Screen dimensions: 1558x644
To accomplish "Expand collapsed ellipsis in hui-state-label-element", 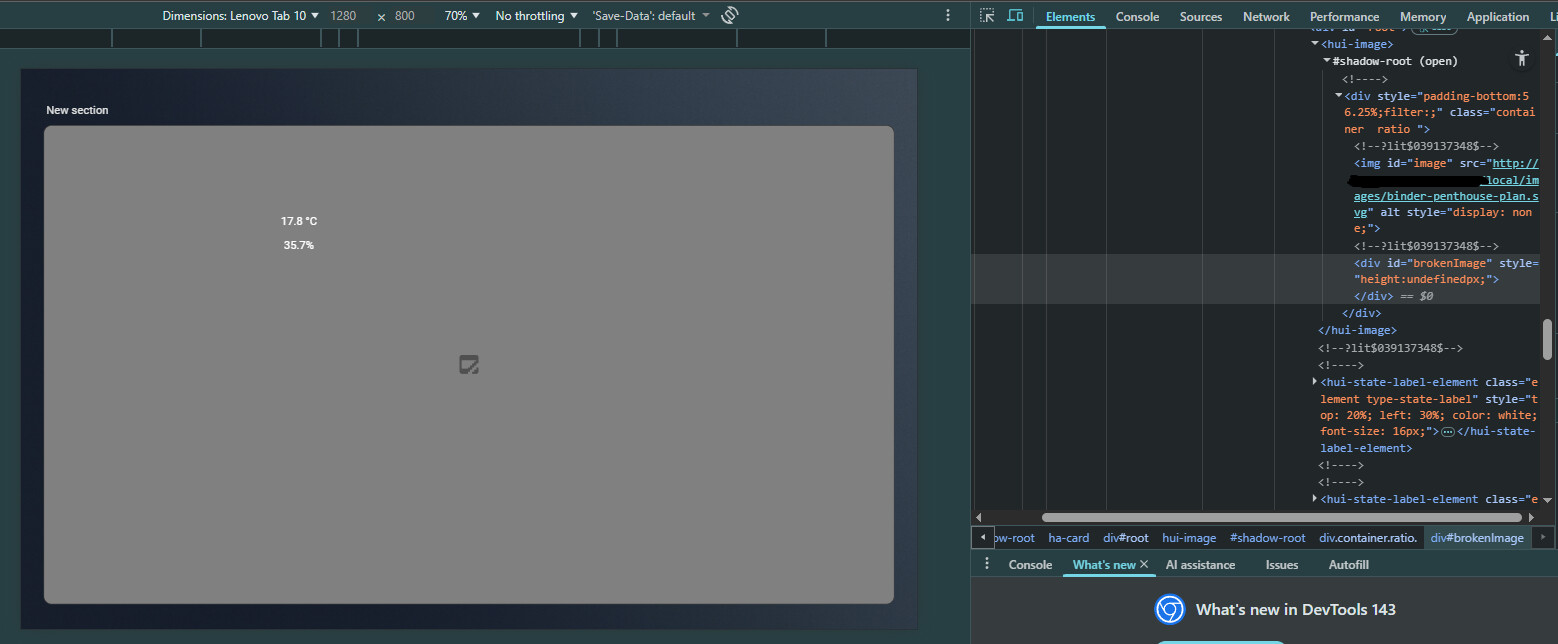I will pos(1447,431).
